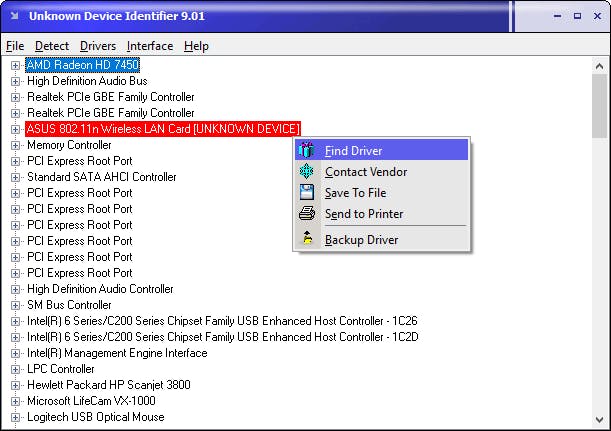
Task: Select LPC Controller entry
Action: click(61, 369)
